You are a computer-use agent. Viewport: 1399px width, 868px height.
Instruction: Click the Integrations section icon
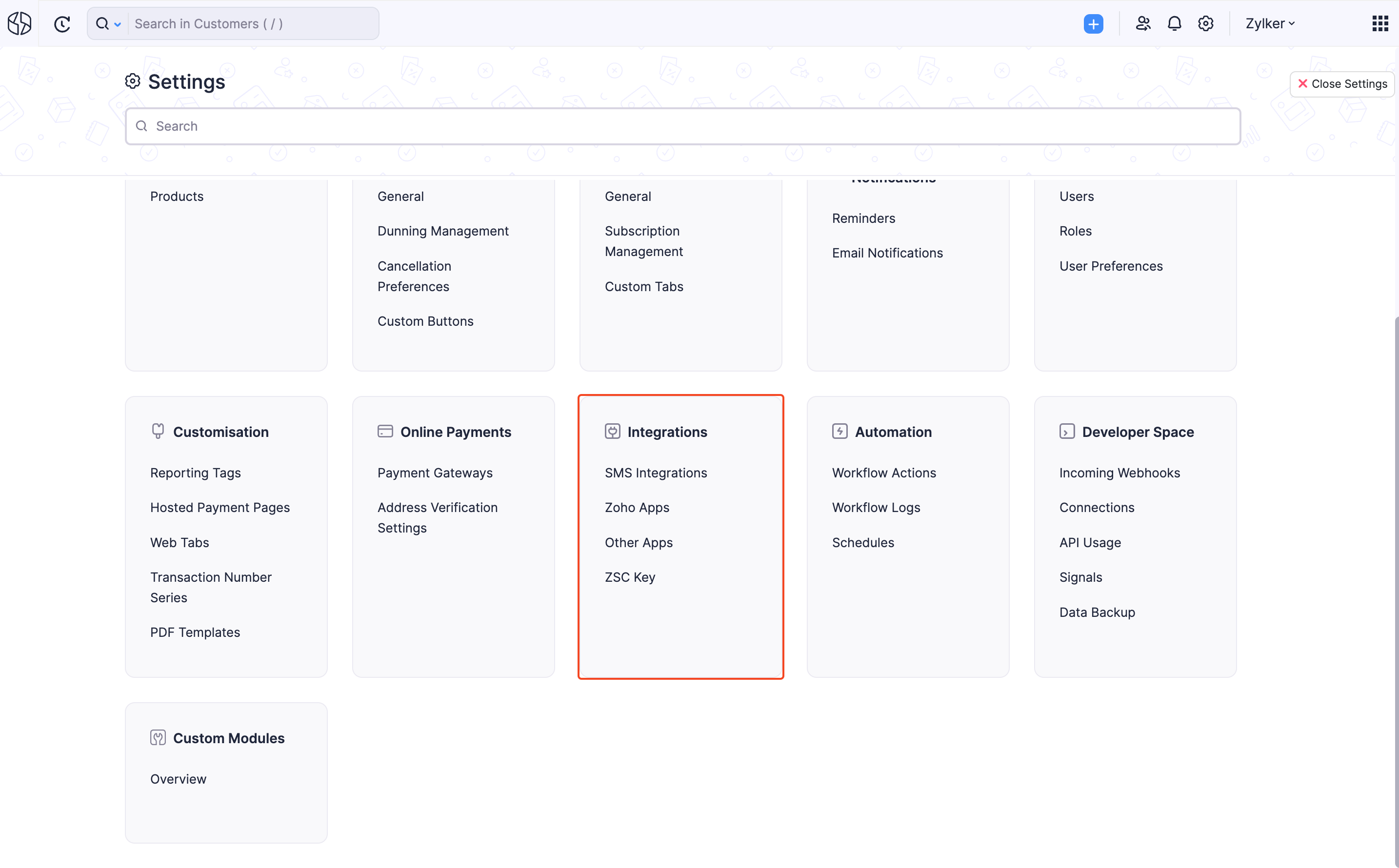pyautogui.click(x=612, y=431)
